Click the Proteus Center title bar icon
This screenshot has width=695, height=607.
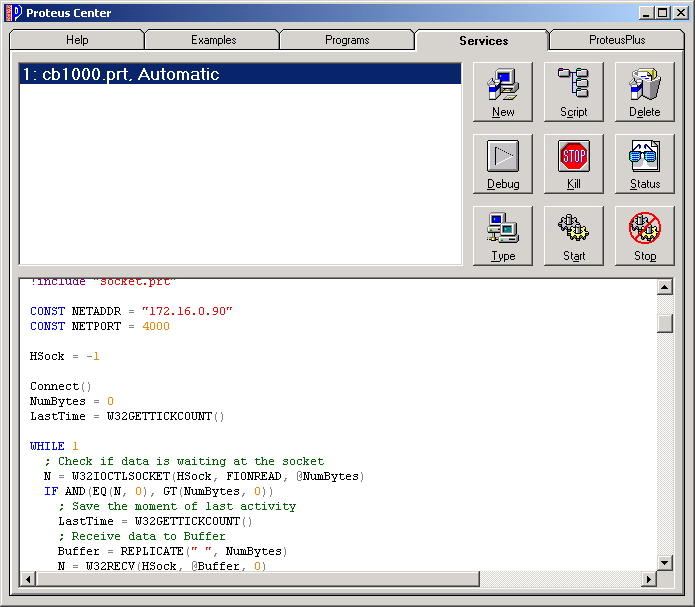14,12
